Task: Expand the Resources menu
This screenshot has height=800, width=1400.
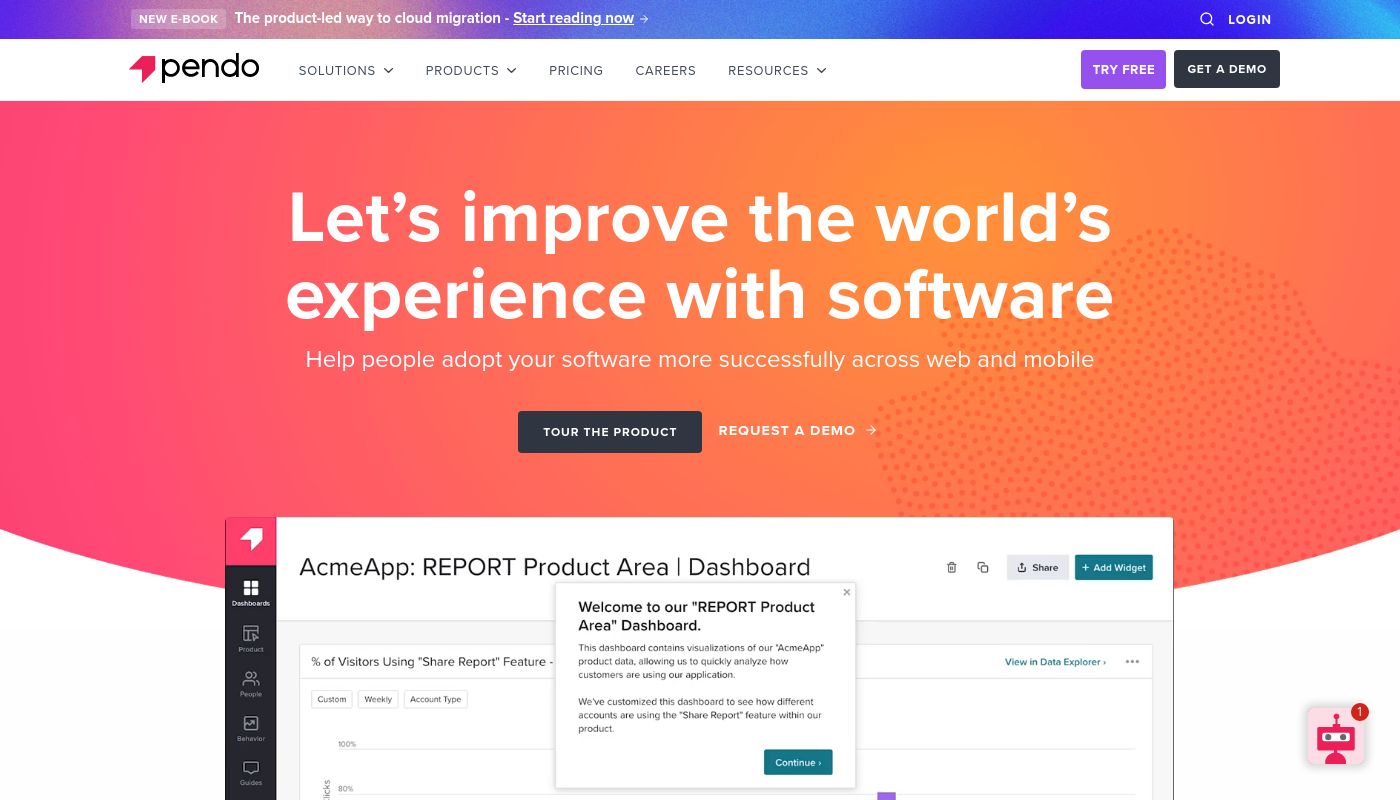Action: [777, 70]
